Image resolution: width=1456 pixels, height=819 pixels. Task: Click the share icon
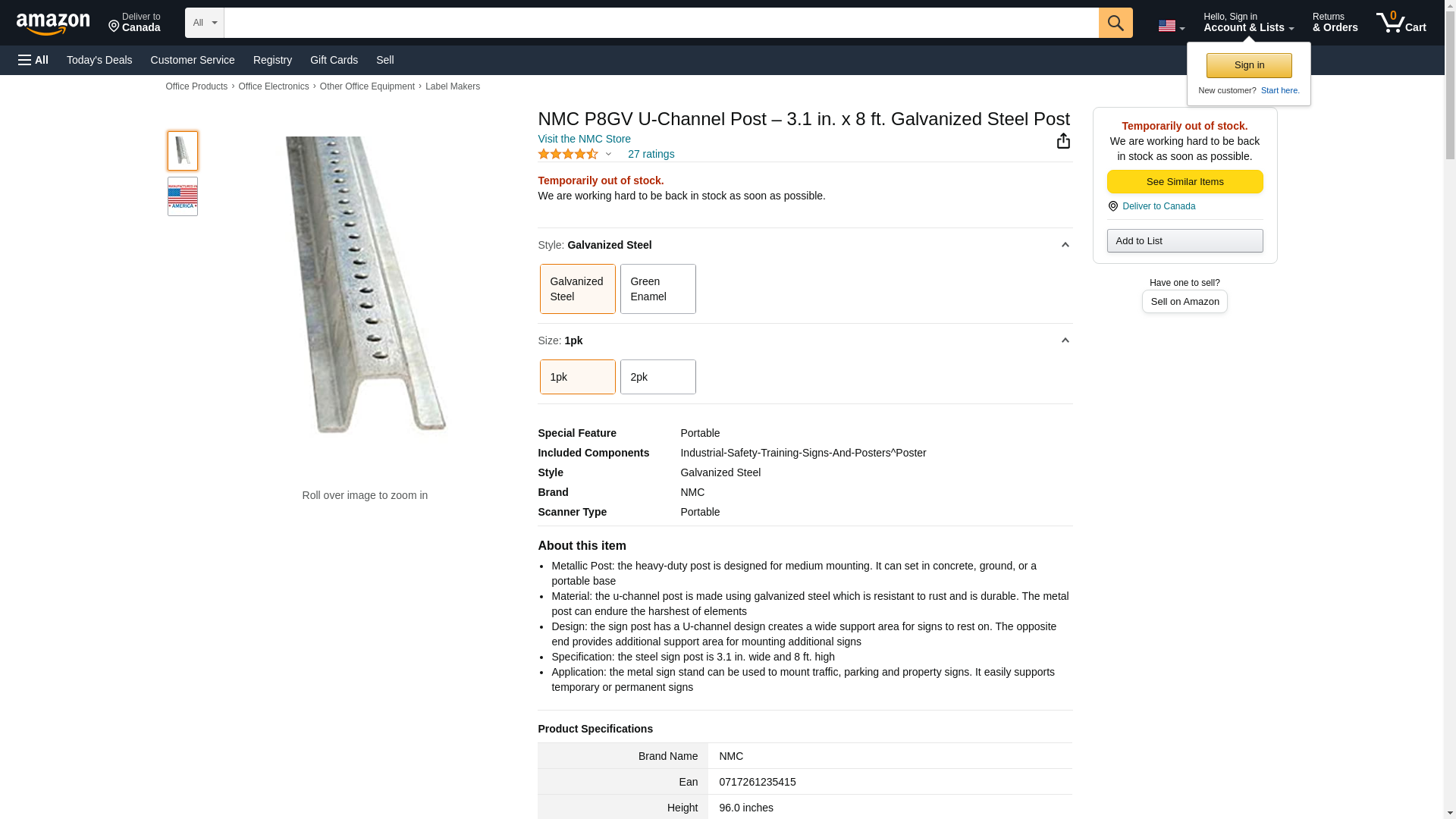[1063, 141]
